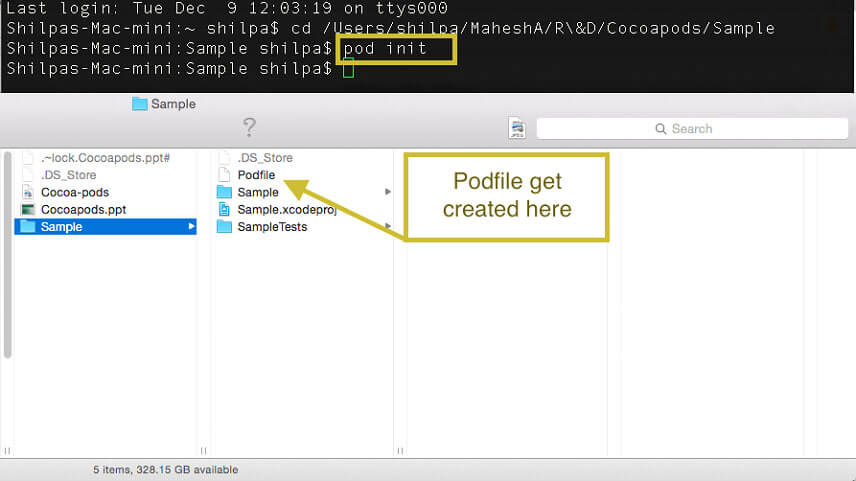Select Sample.xcodeproj file
Screen dimensions: 856x481
pyautogui.click(x=287, y=210)
